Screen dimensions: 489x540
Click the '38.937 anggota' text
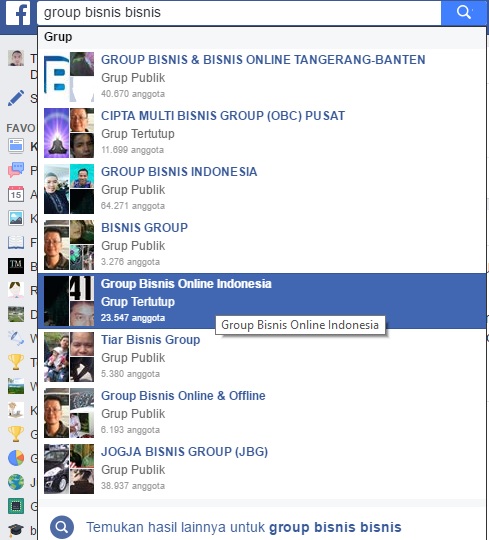pyautogui.click(x=133, y=486)
